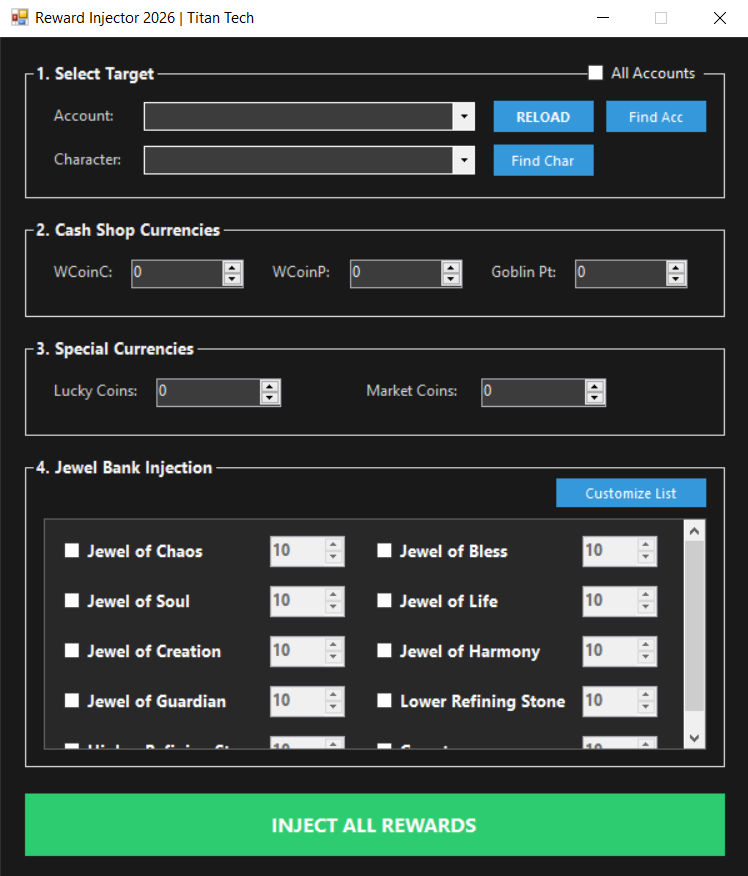Image resolution: width=748 pixels, height=876 pixels.
Task: Check the Jewel of Soul option
Action: 72,601
